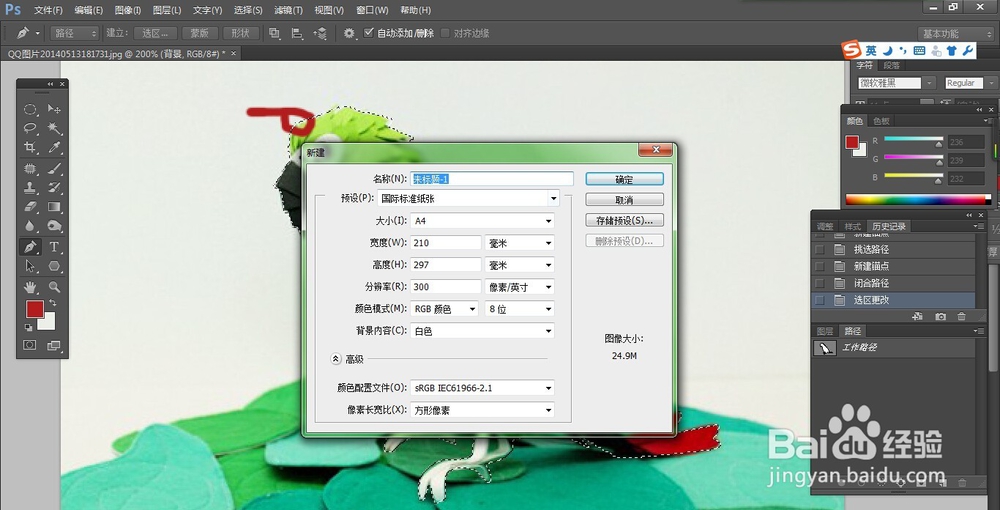
Task: Select the Lasso tool
Action: [x=30, y=128]
